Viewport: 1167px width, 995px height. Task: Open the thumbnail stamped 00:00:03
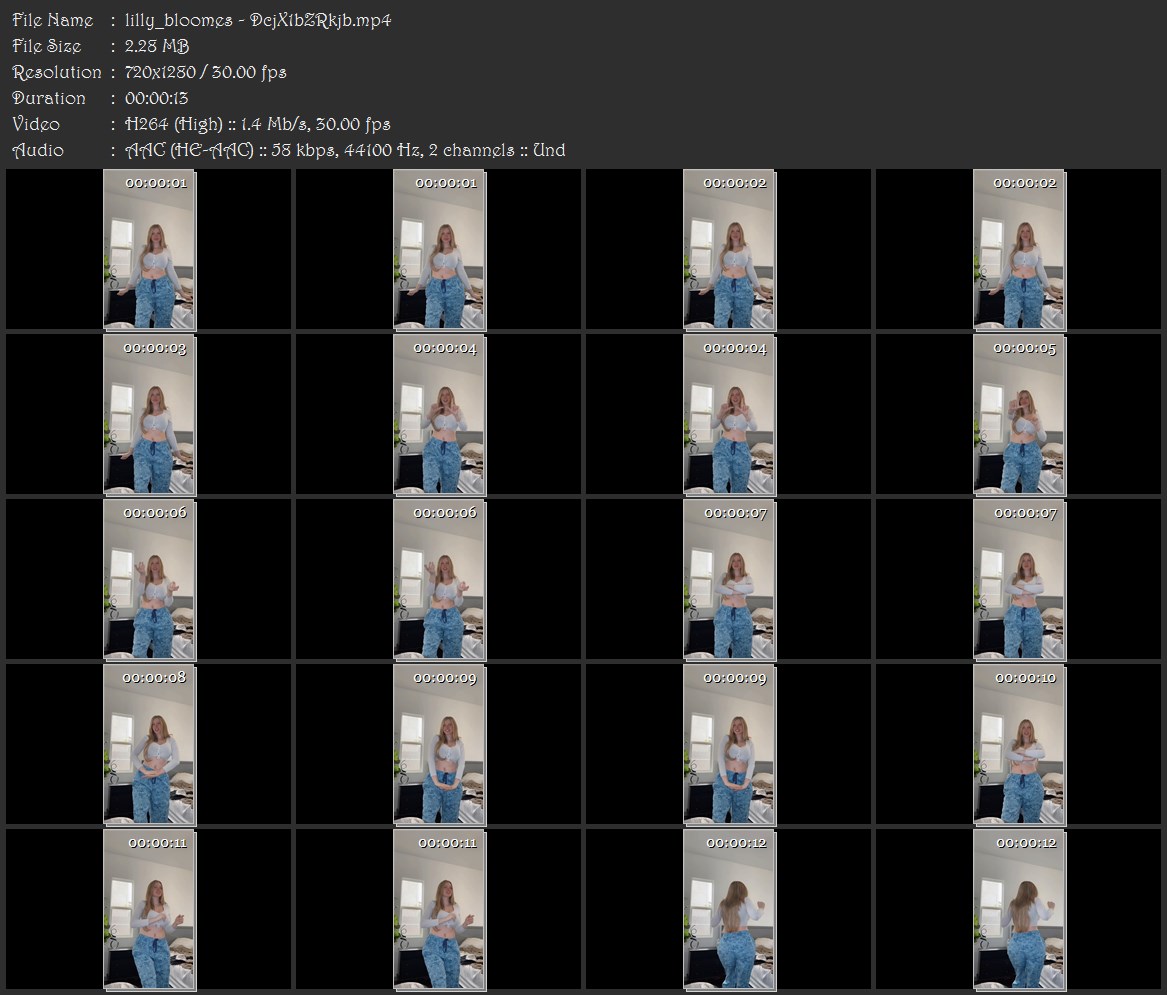[150, 415]
